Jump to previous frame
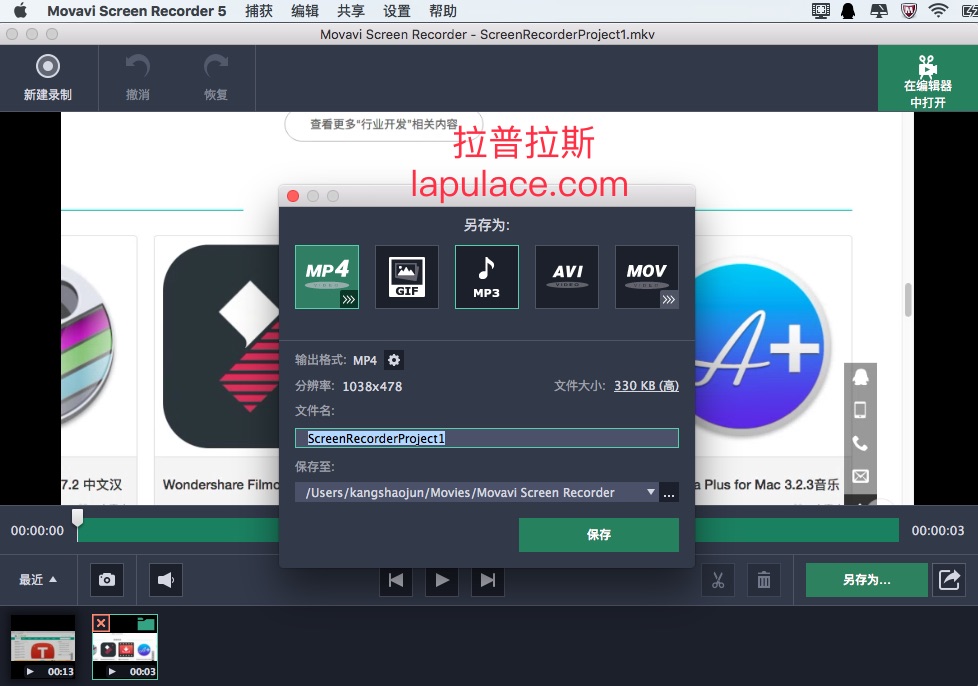Viewport: 978px width, 686px height. coord(395,580)
